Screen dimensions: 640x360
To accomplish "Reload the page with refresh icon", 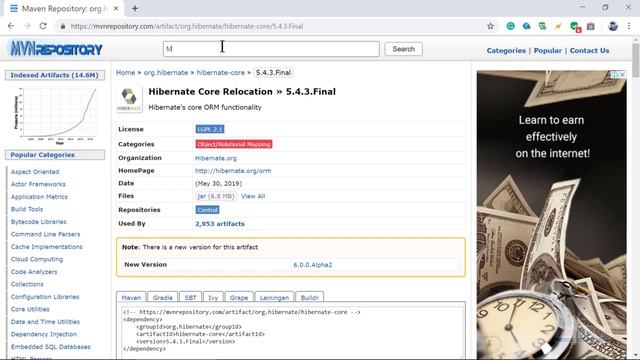I will [43, 26].
